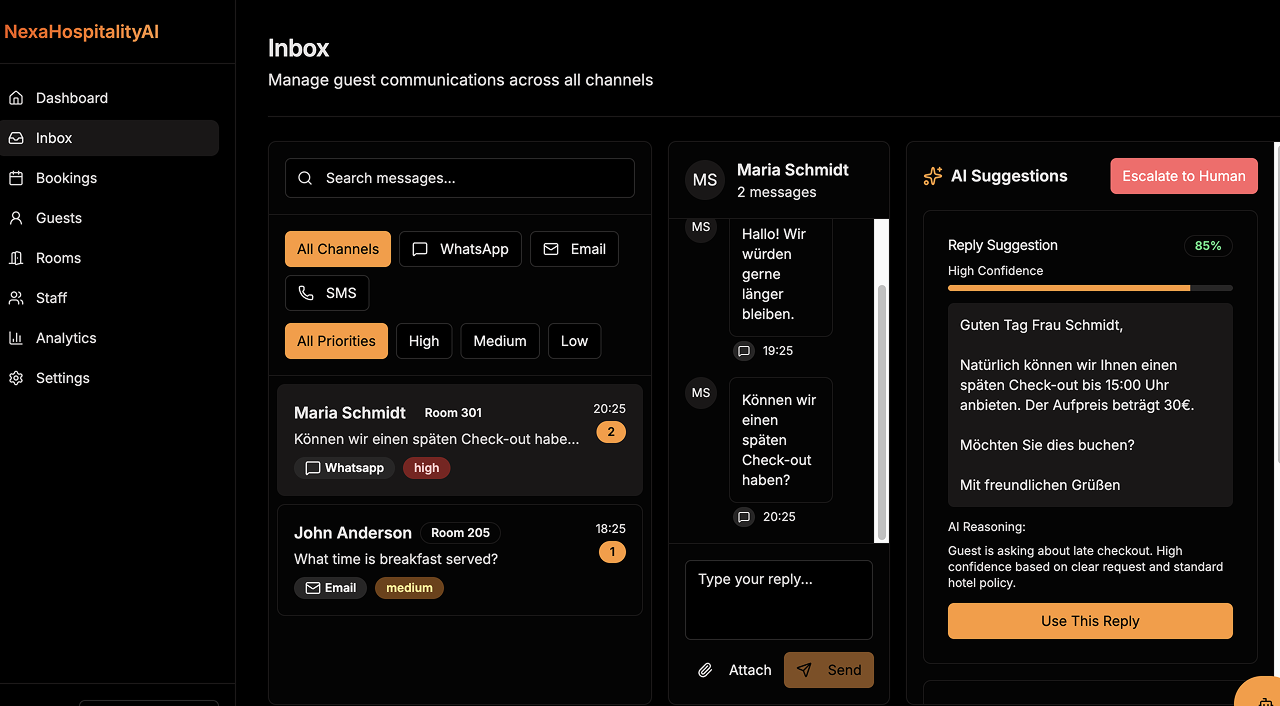Select the Dashboard home icon
The image size is (1280, 706).
15,97
